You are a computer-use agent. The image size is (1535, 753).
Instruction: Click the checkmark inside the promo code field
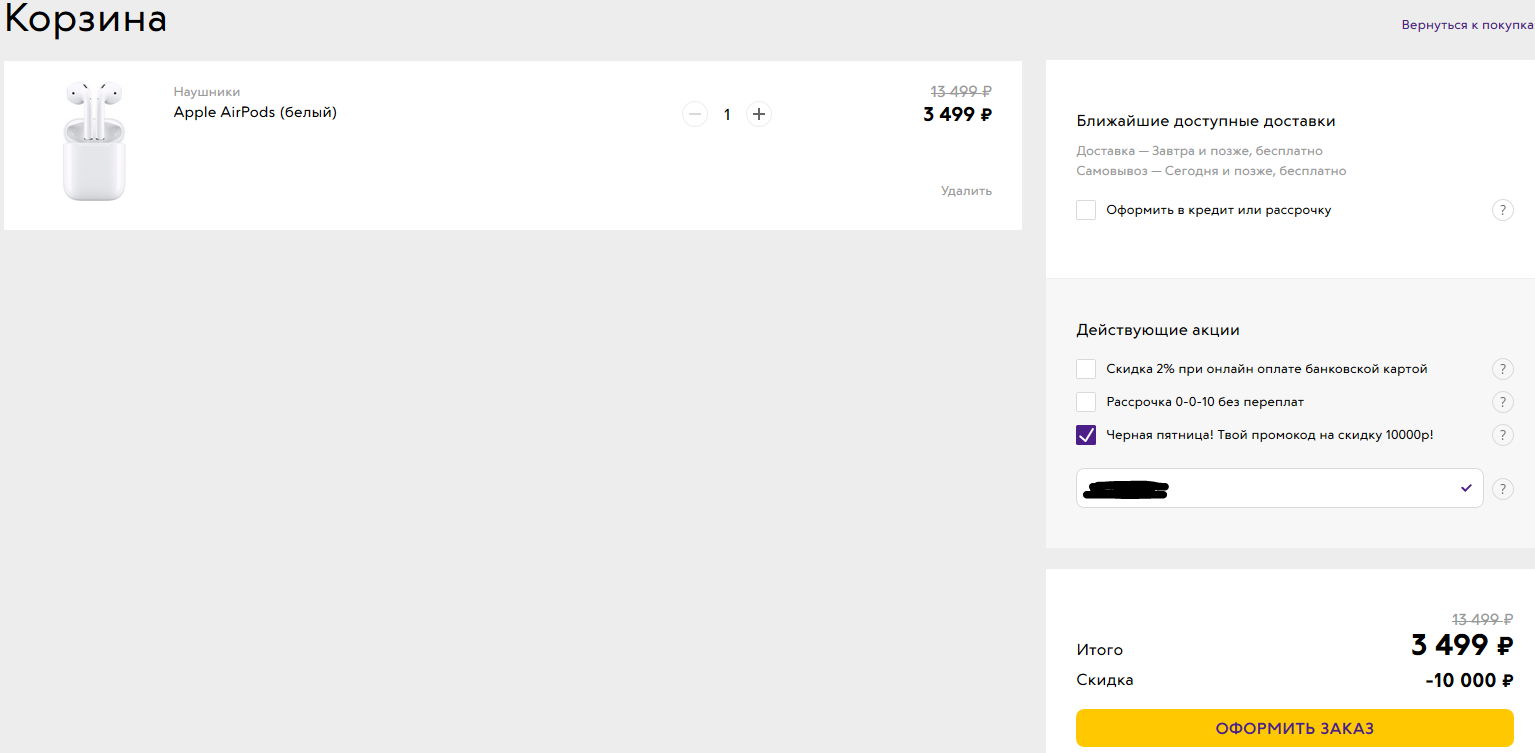point(1466,488)
